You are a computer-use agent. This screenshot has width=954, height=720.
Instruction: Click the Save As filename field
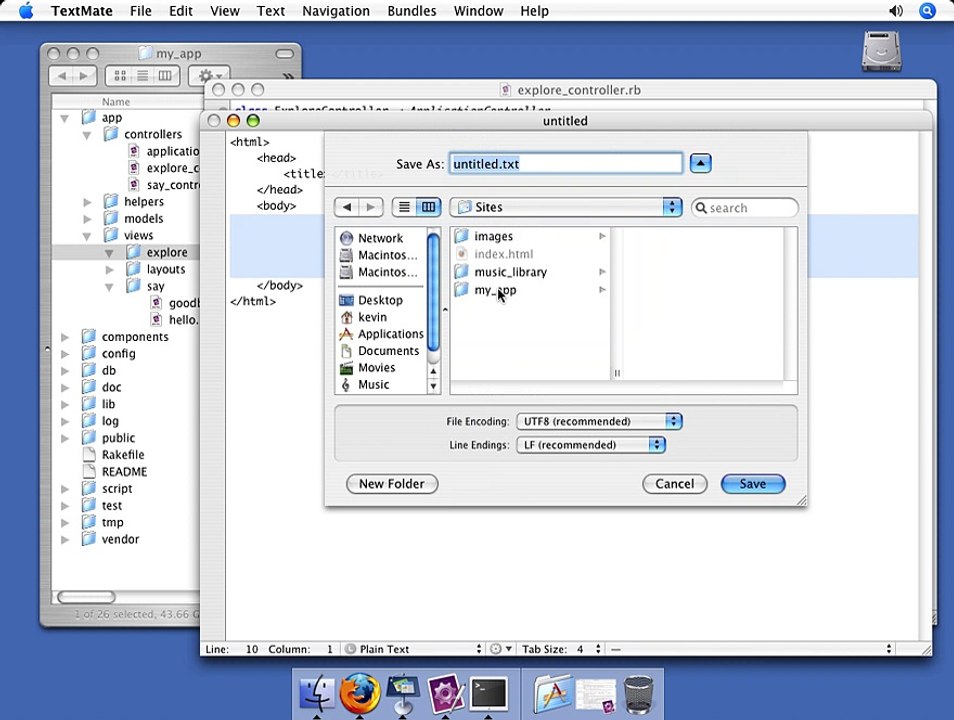pyautogui.click(x=566, y=164)
